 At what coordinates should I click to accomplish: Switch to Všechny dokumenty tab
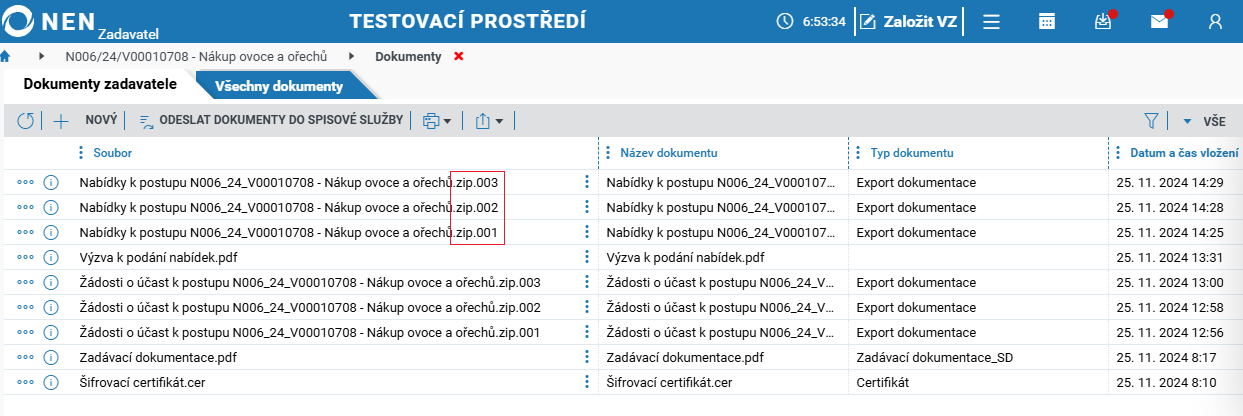coord(279,86)
